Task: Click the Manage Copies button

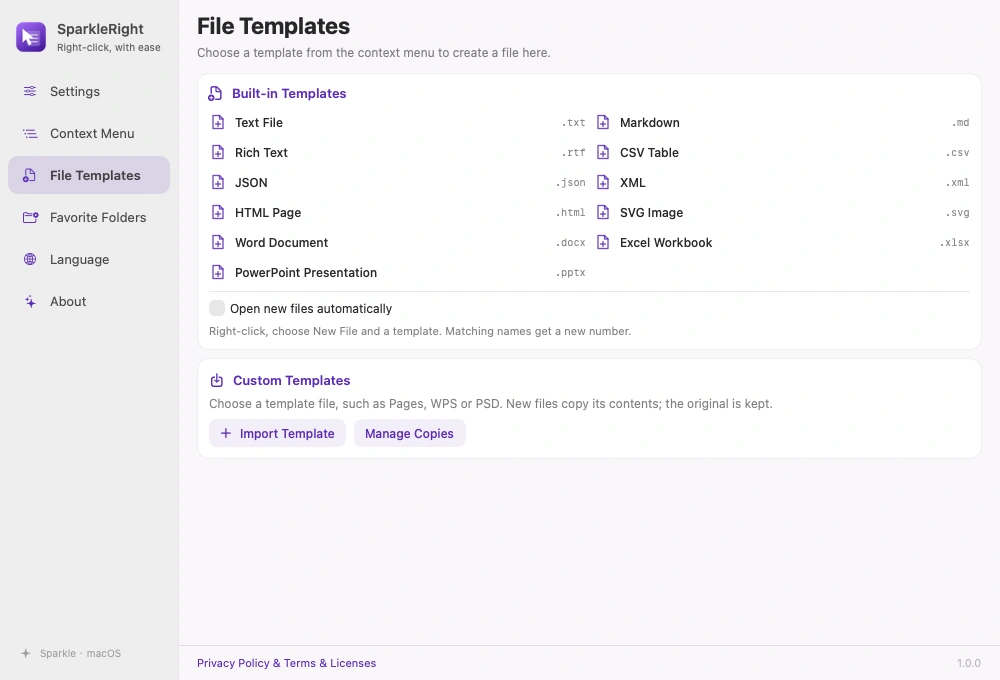Action: pyautogui.click(x=409, y=433)
